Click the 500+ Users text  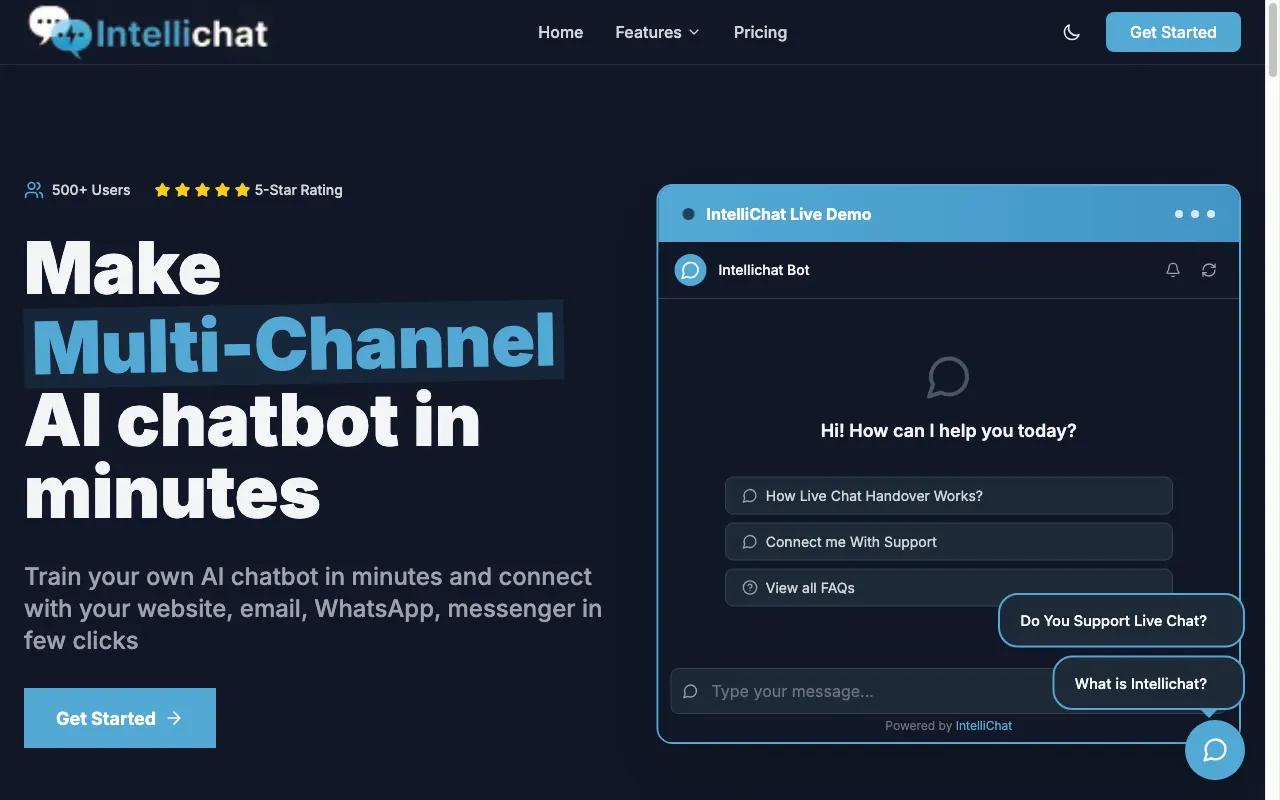[91, 190]
